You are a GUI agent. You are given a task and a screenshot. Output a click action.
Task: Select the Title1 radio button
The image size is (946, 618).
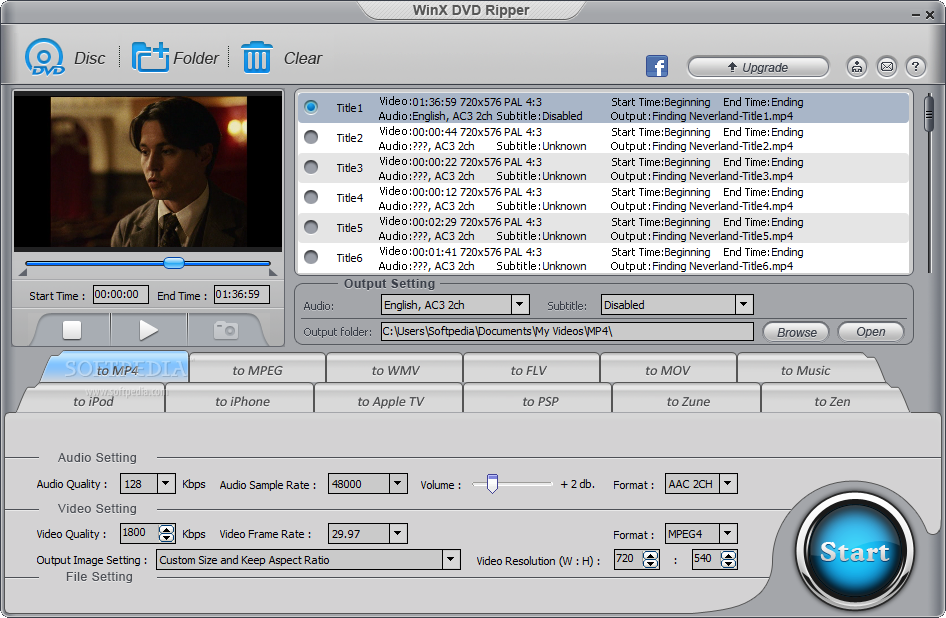(311, 107)
